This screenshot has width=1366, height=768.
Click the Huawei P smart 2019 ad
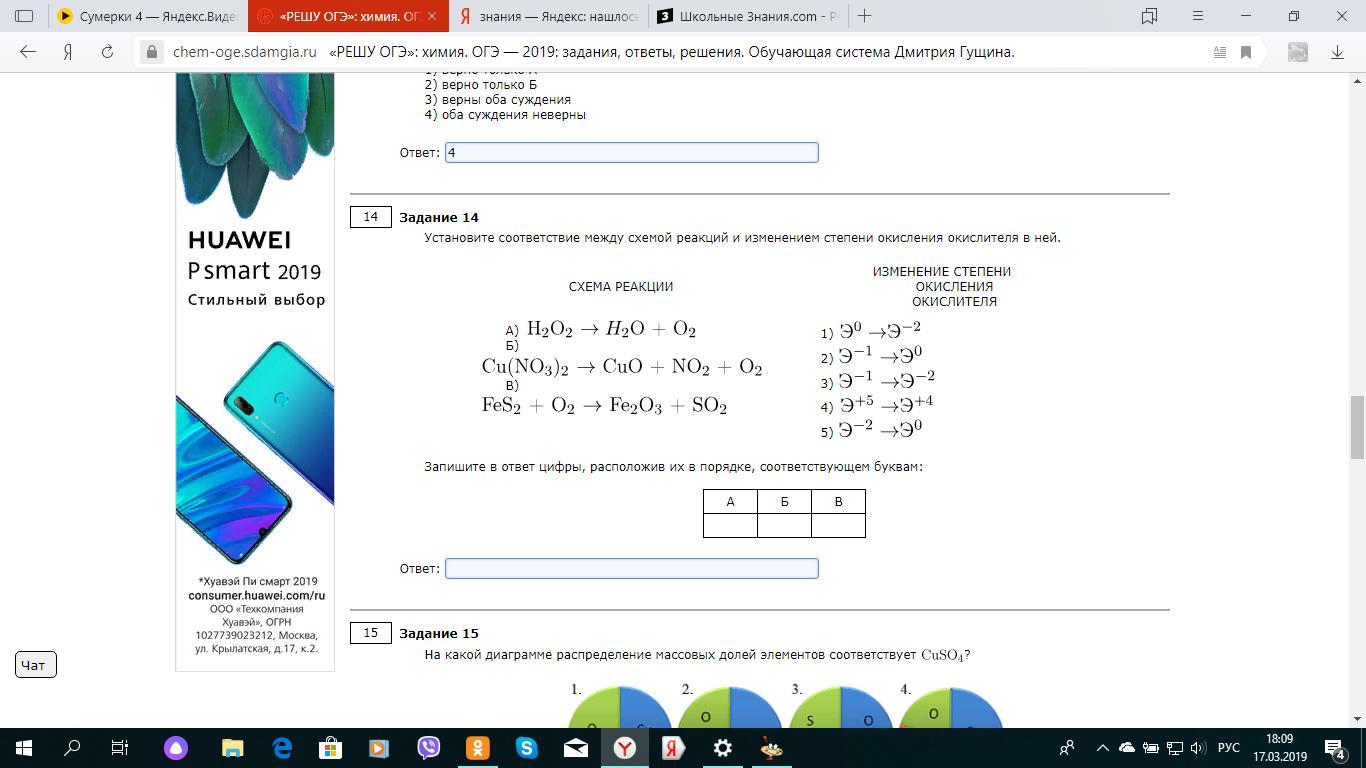point(255,371)
